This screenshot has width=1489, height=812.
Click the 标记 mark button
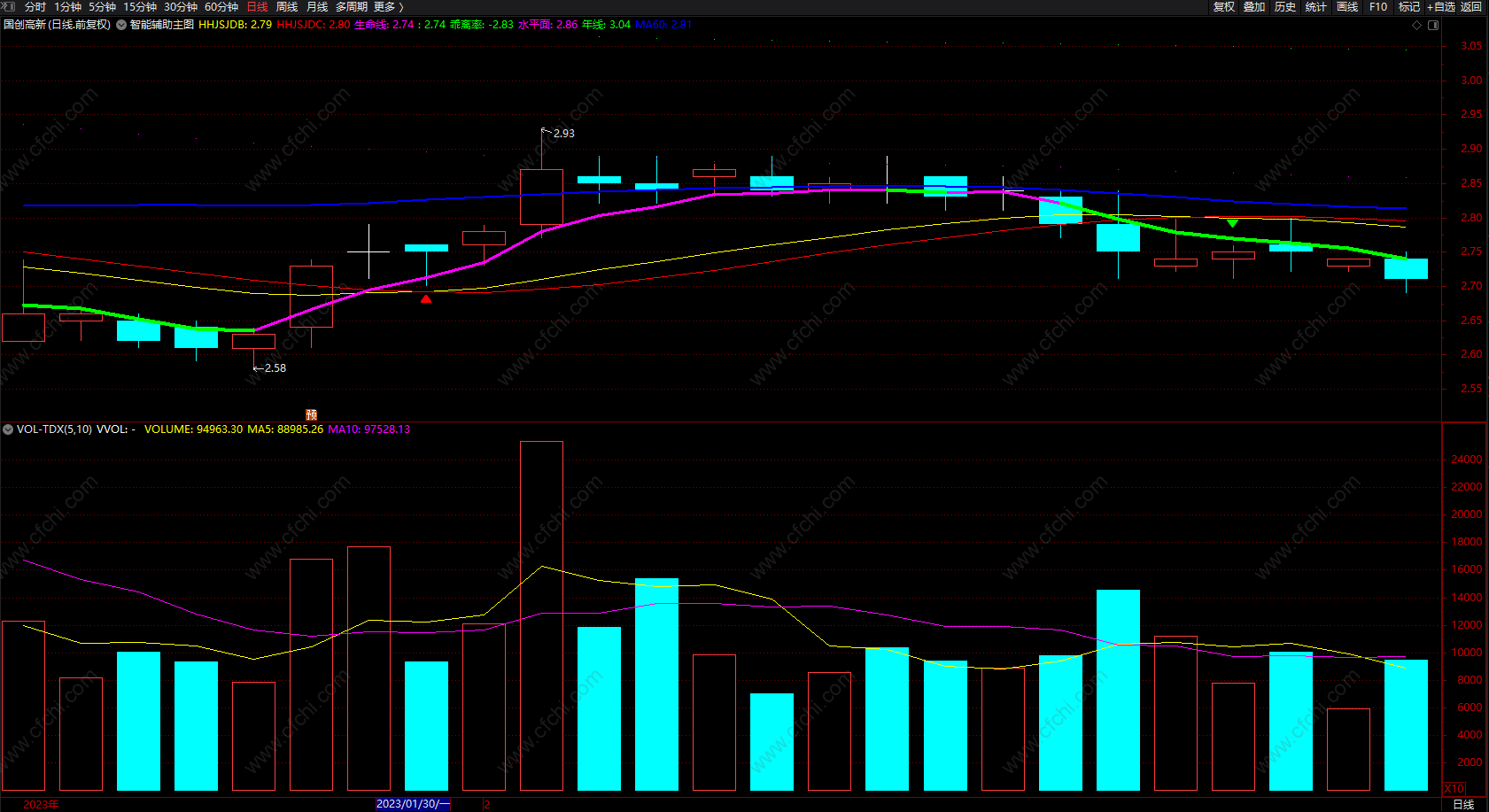click(x=1409, y=7)
